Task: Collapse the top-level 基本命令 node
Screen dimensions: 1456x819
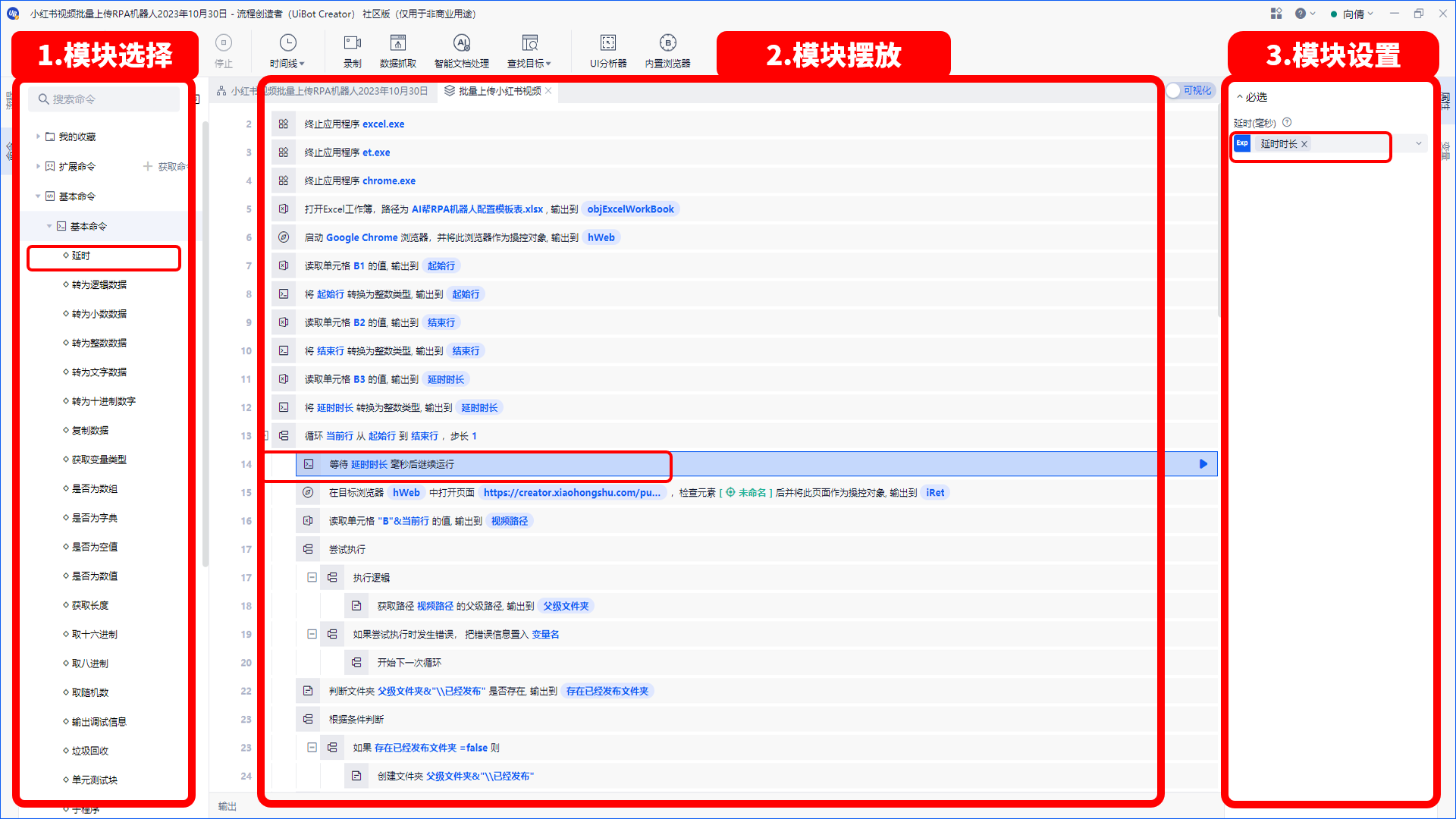Action: 38,196
